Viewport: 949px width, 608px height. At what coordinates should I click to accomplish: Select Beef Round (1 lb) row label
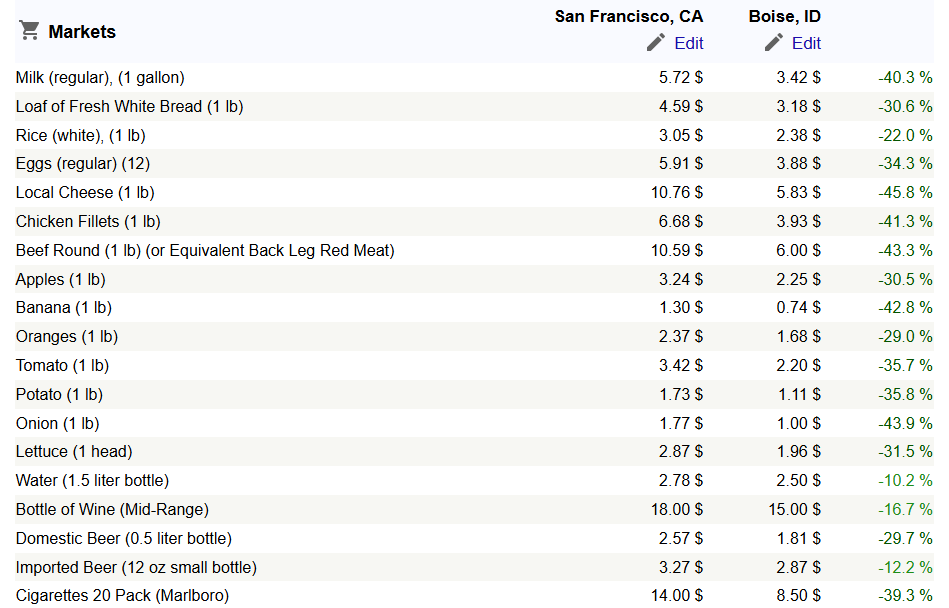205,250
